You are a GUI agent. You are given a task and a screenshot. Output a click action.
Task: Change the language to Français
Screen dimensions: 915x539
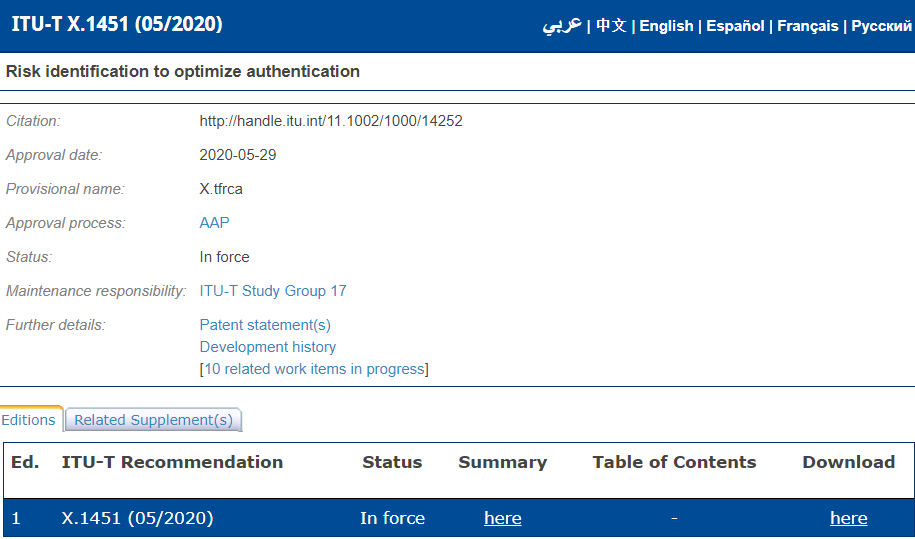[807, 26]
